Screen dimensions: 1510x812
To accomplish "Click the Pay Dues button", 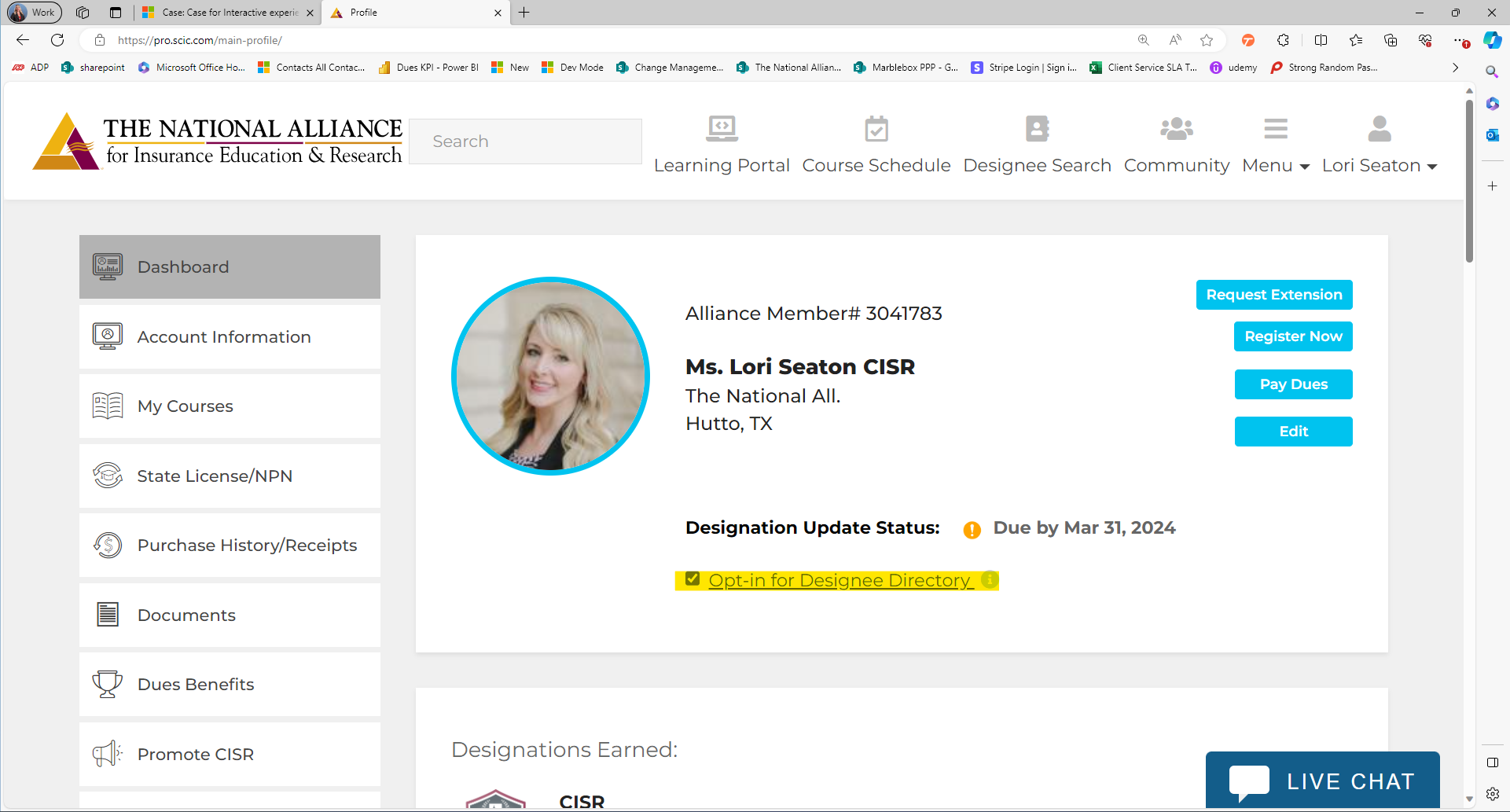I will click(1293, 384).
